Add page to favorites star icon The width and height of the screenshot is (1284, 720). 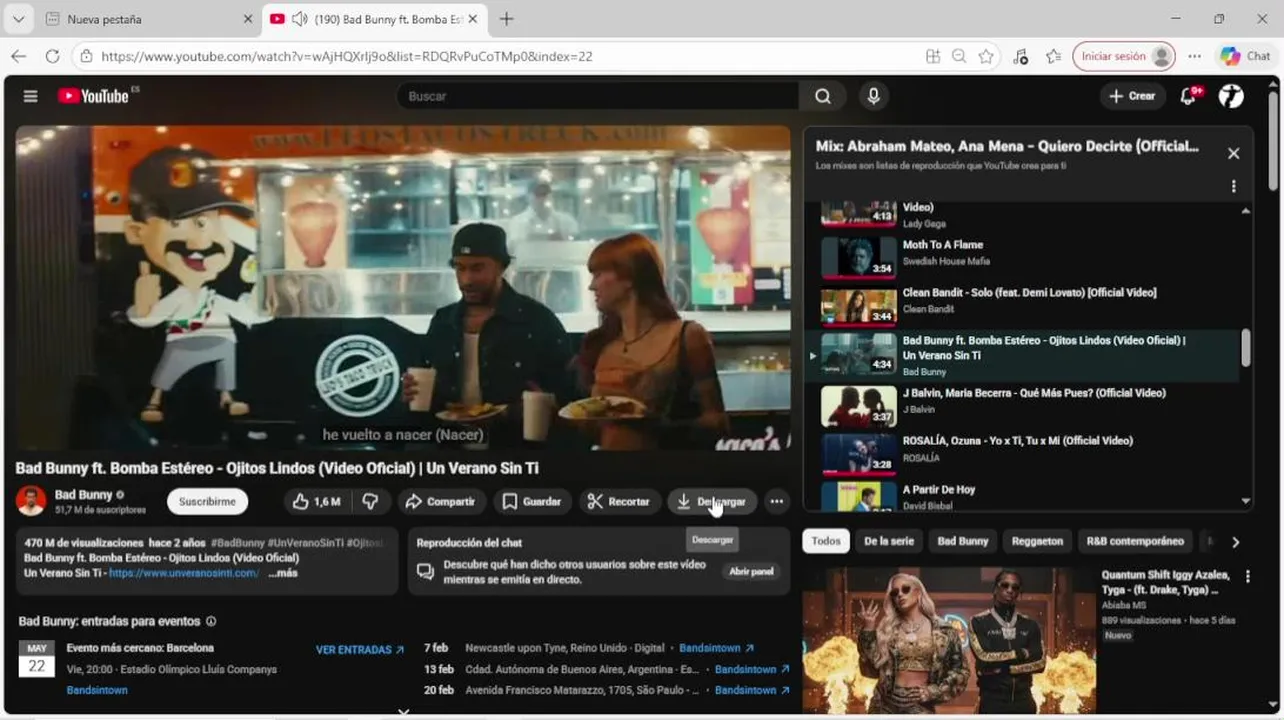986,56
